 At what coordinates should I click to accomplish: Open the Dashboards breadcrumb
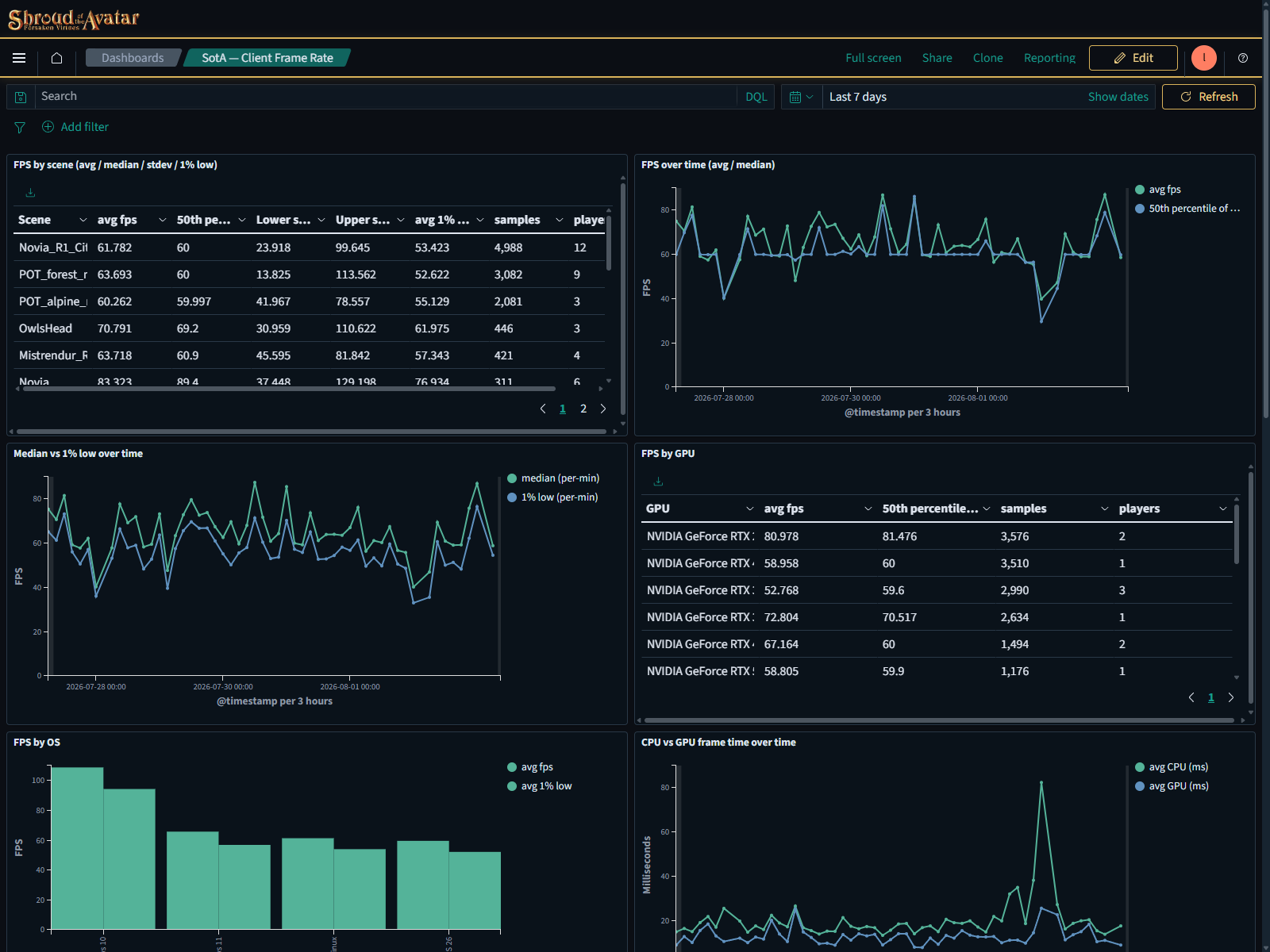133,58
